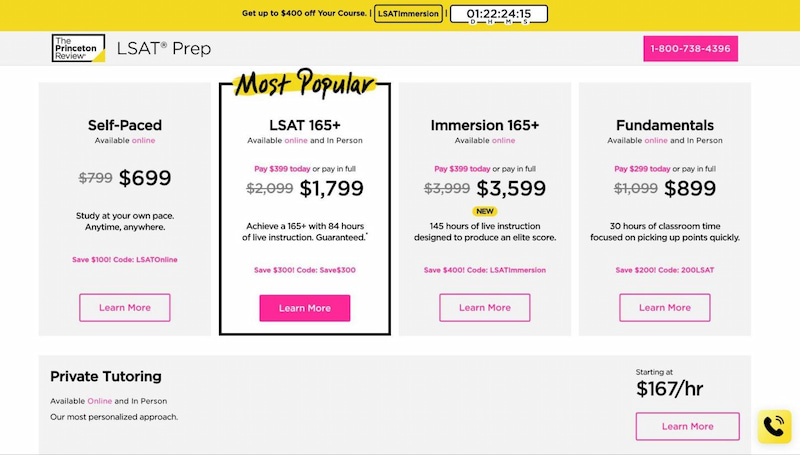Screen dimensions: 800x455
Task: Click the Most Popular badge
Action: [305, 83]
